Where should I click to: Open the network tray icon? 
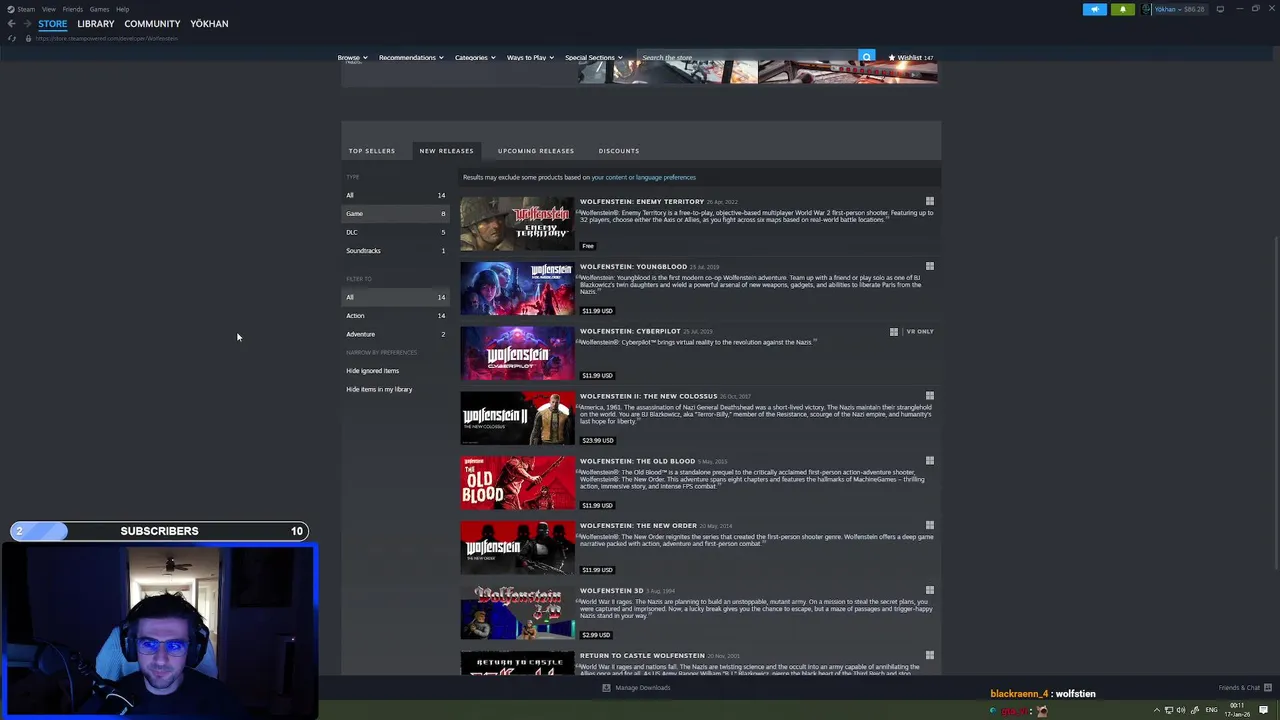(1169, 710)
